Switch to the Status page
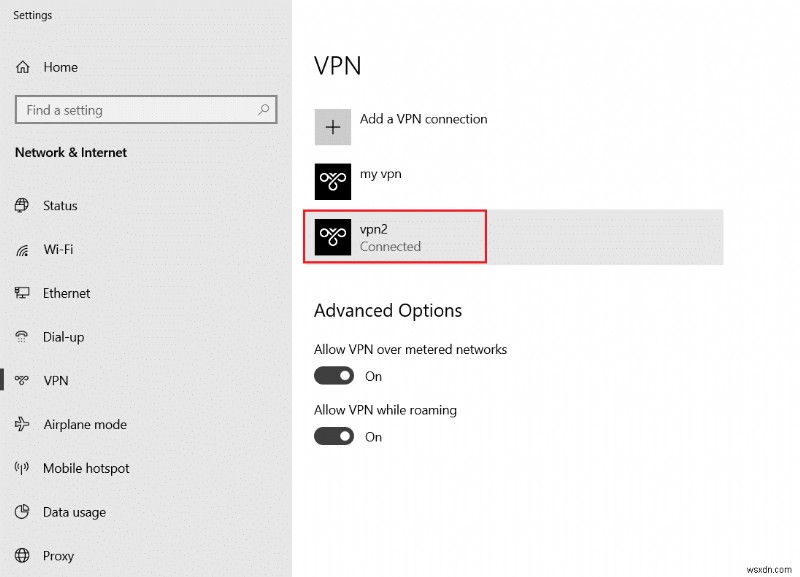This screenshot has height=577, width=800. click(x=60, y=205)
